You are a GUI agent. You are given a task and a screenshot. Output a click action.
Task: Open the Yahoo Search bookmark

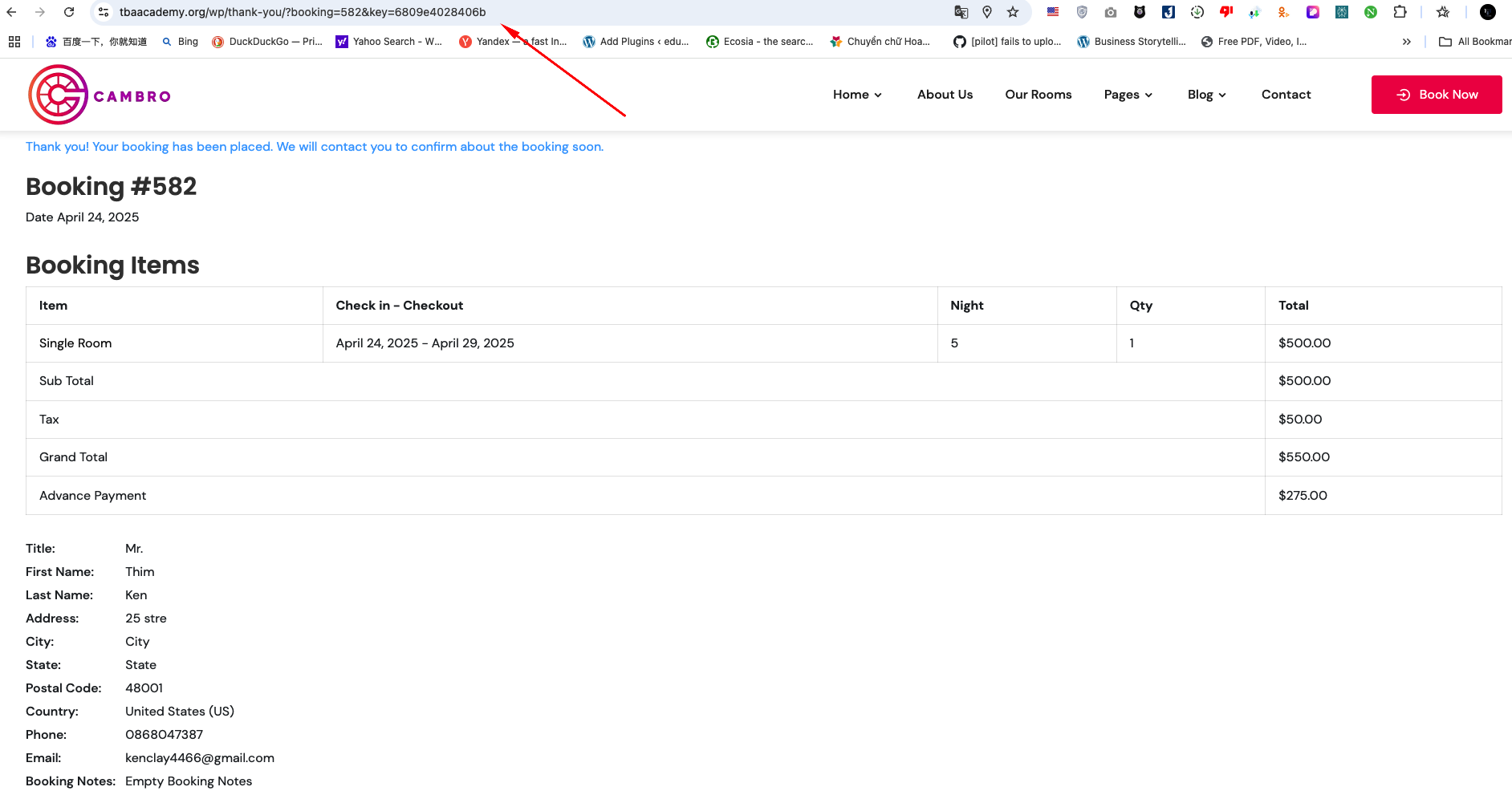click(x=389, y=42)
